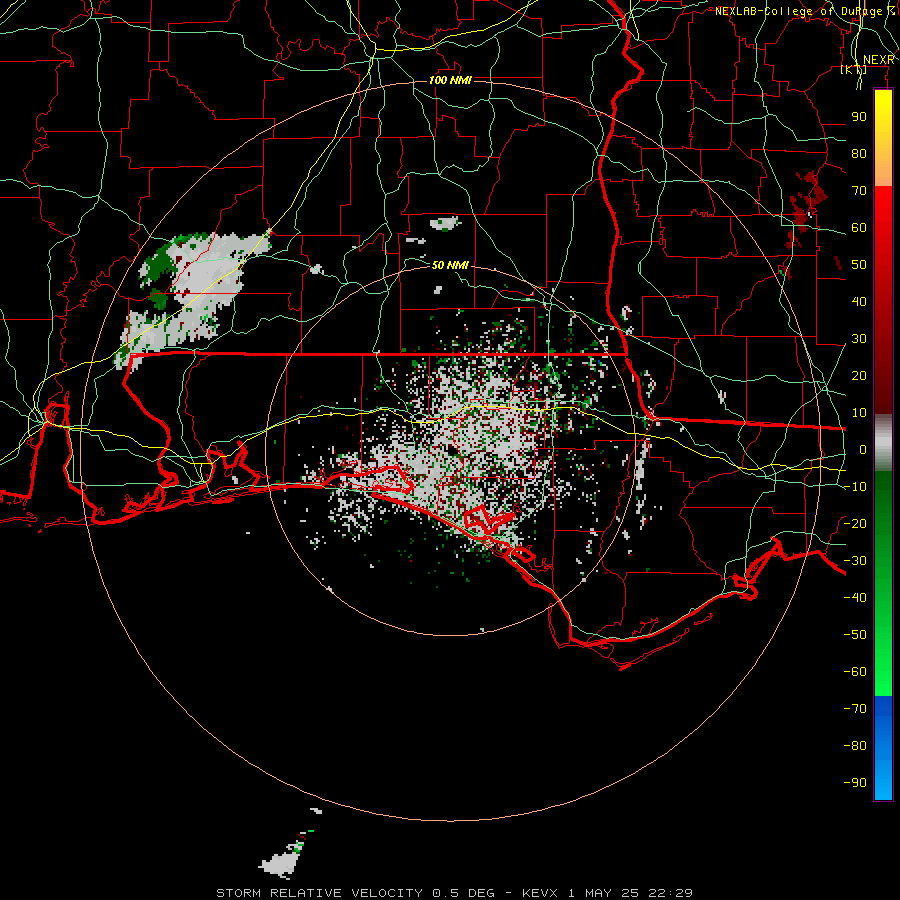900x900 pixels.
Task: Click the '50 NMI' range ring label
Action: click(x=451, y=265)
